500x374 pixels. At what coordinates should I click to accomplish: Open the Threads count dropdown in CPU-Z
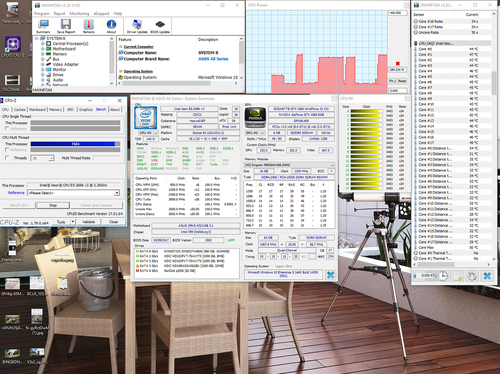pyautogui.click(x=51, y=158)
